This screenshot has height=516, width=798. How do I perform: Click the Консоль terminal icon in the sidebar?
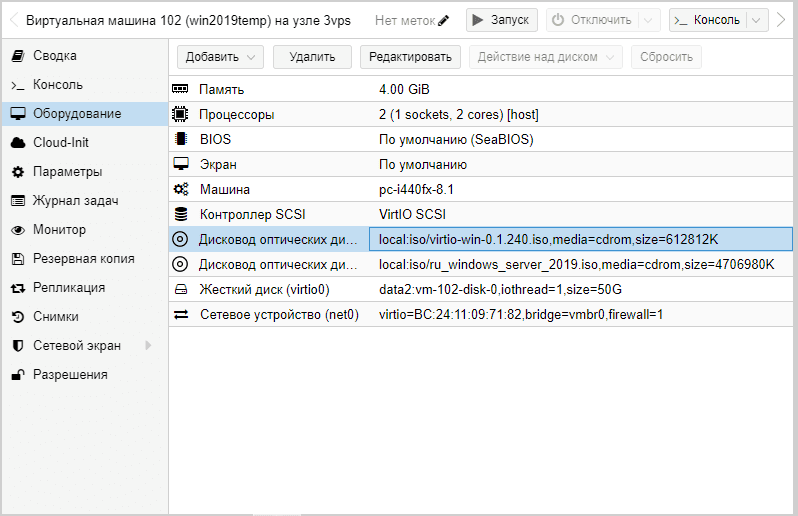point(18,85)
